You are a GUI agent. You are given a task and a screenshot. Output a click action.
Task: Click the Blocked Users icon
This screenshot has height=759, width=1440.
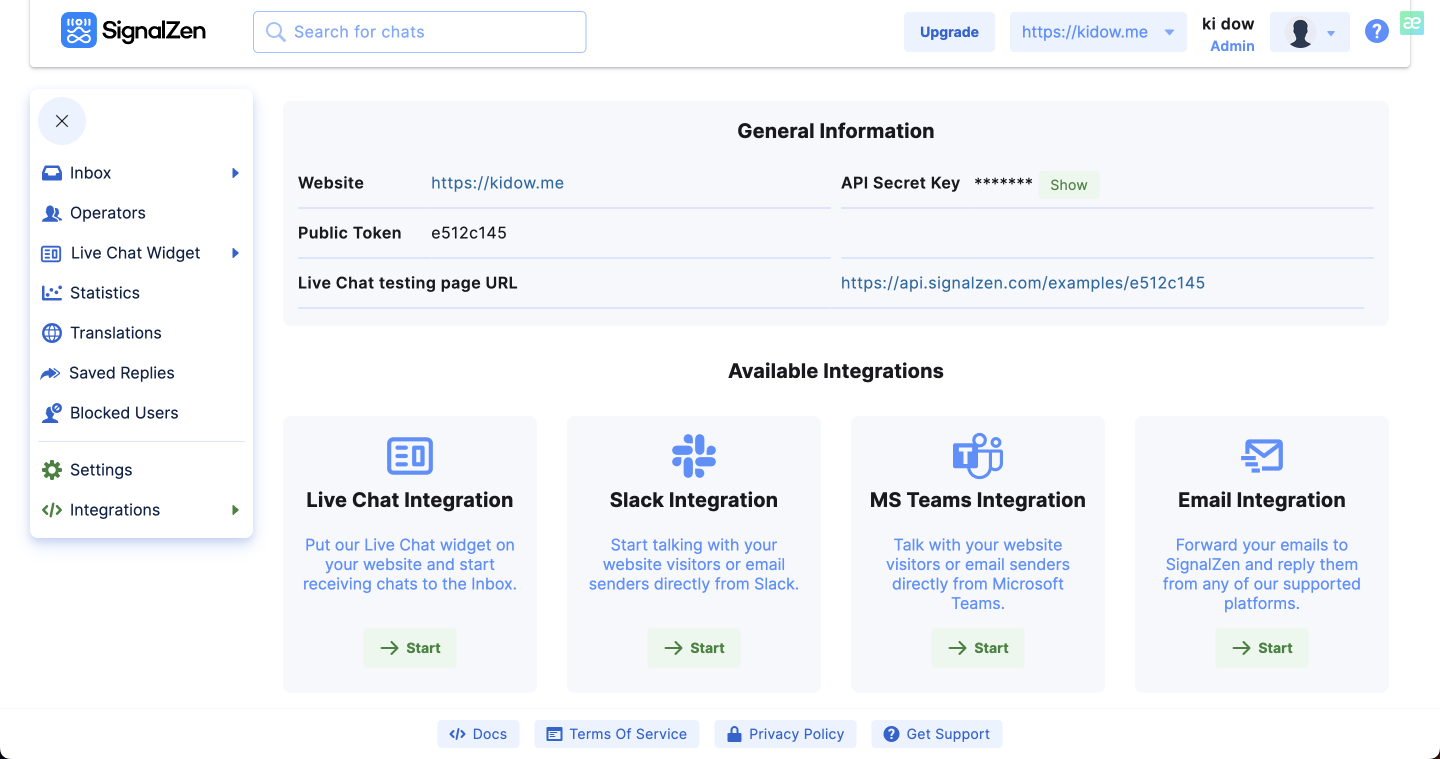click(x=52, y=413)
